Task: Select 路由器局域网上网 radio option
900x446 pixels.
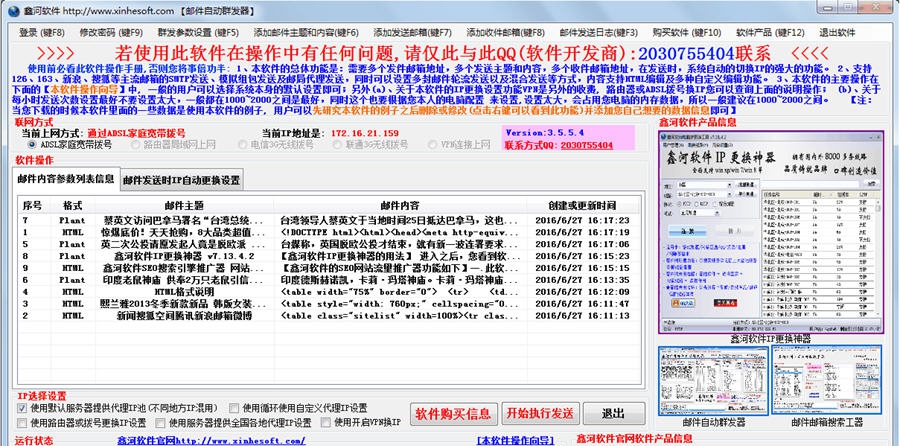Action: [x=173, y=145]
